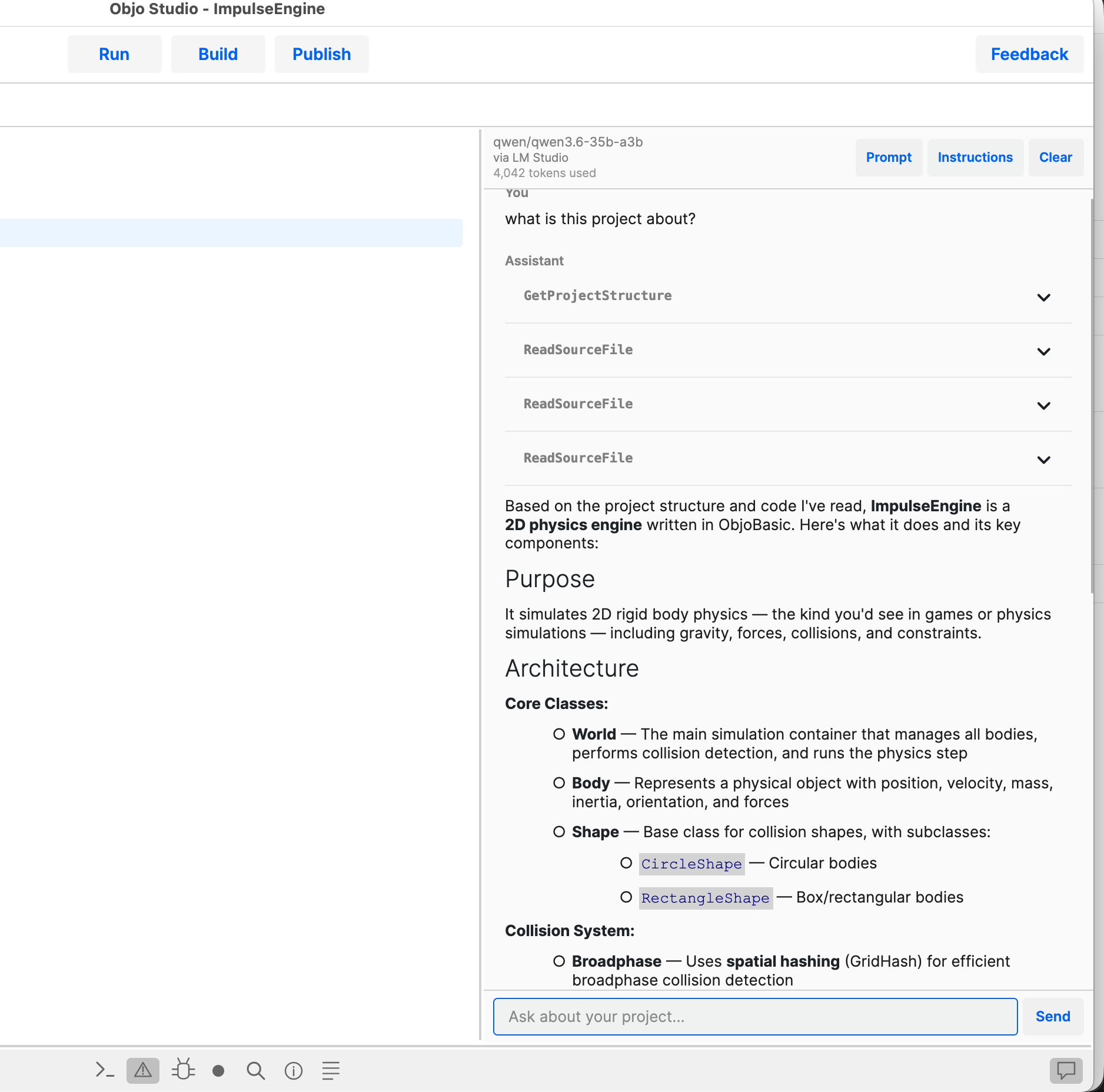Screen dimensions: 1104x1092
Task: Click the chat panel vertical scrollbar
Action: pos(1092,395)
